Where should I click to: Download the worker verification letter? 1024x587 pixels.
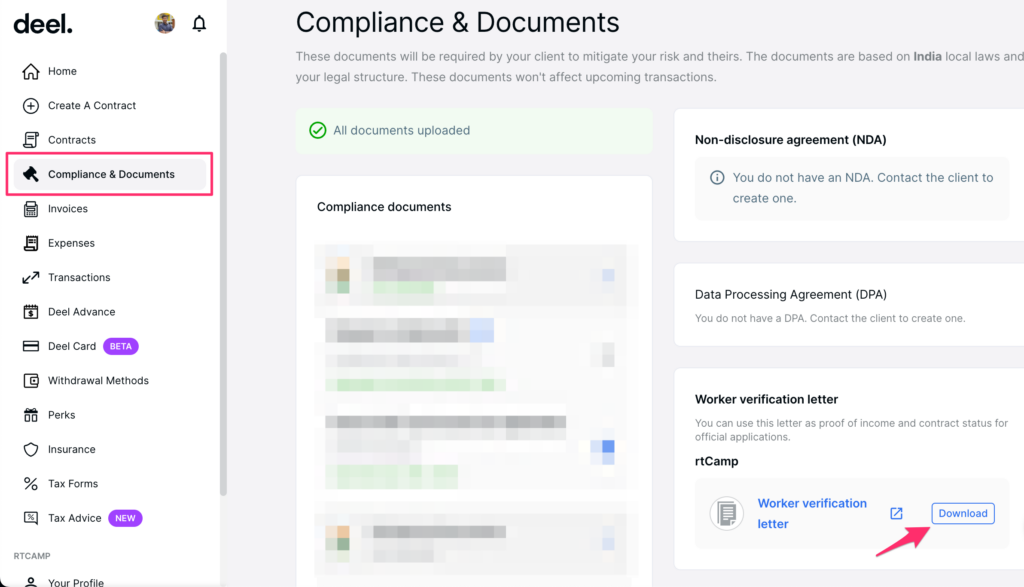[x=963, y=513]
